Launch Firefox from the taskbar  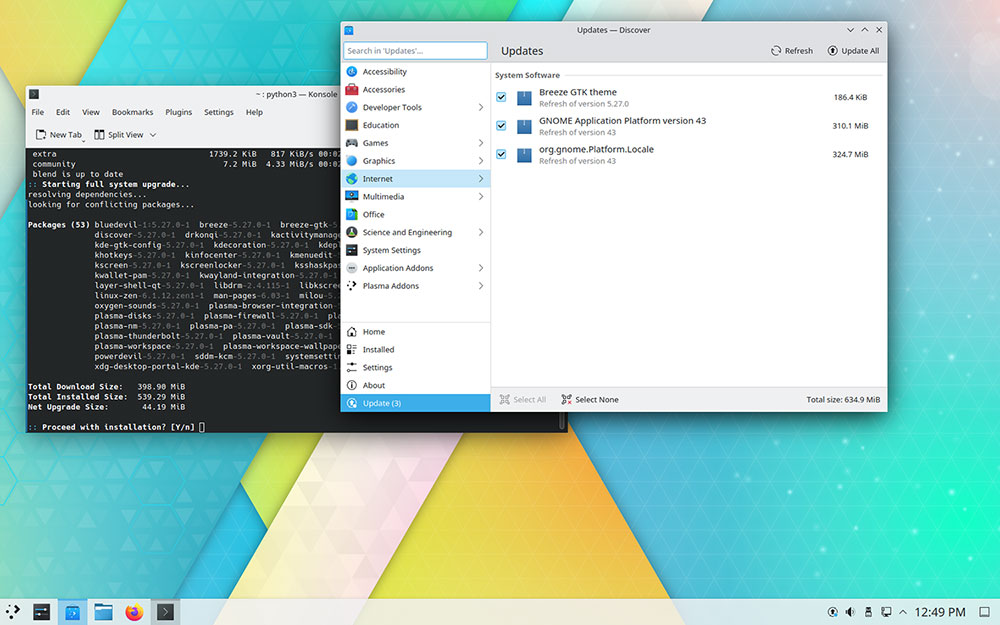134,612
